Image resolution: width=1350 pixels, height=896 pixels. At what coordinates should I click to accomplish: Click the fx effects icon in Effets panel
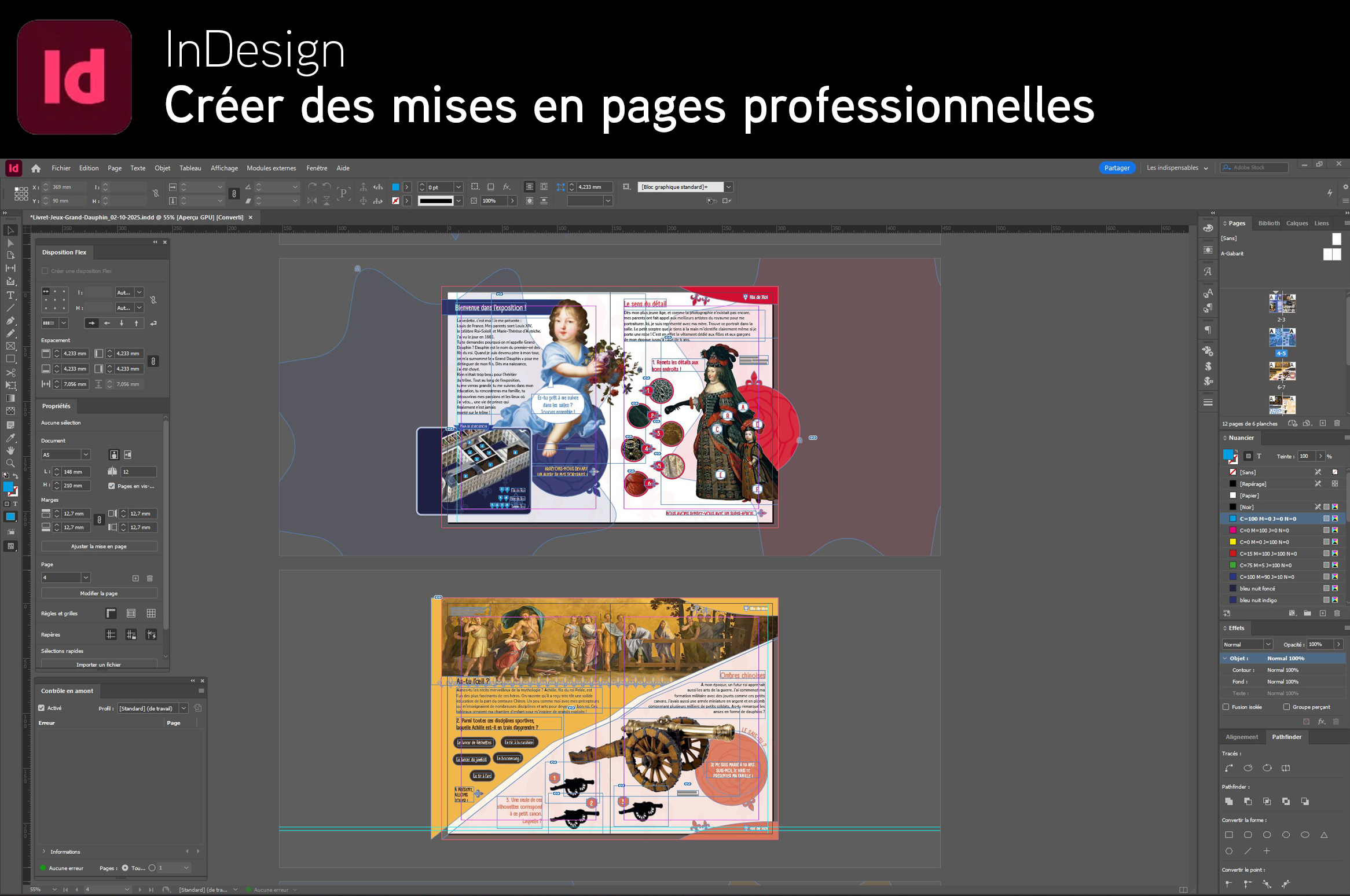coord(1322,722)
